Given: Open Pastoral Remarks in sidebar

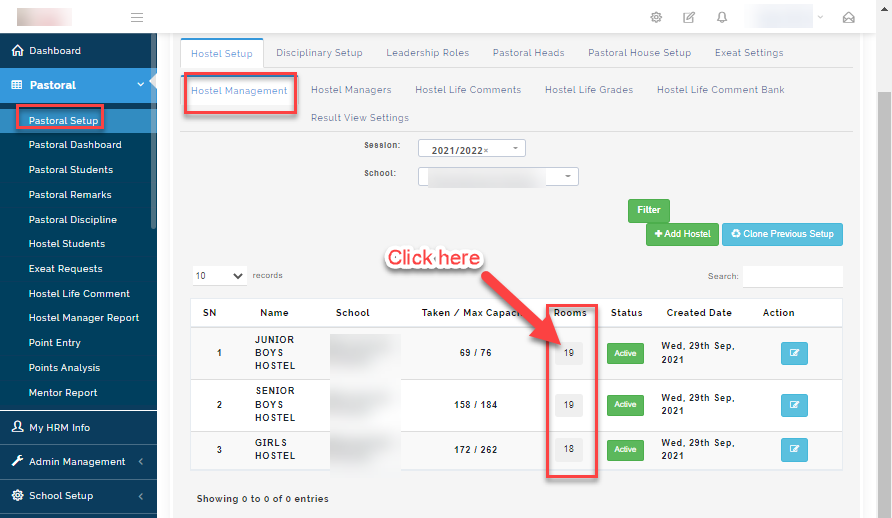Looking at the screenshot, I should (x=70, y=194).
